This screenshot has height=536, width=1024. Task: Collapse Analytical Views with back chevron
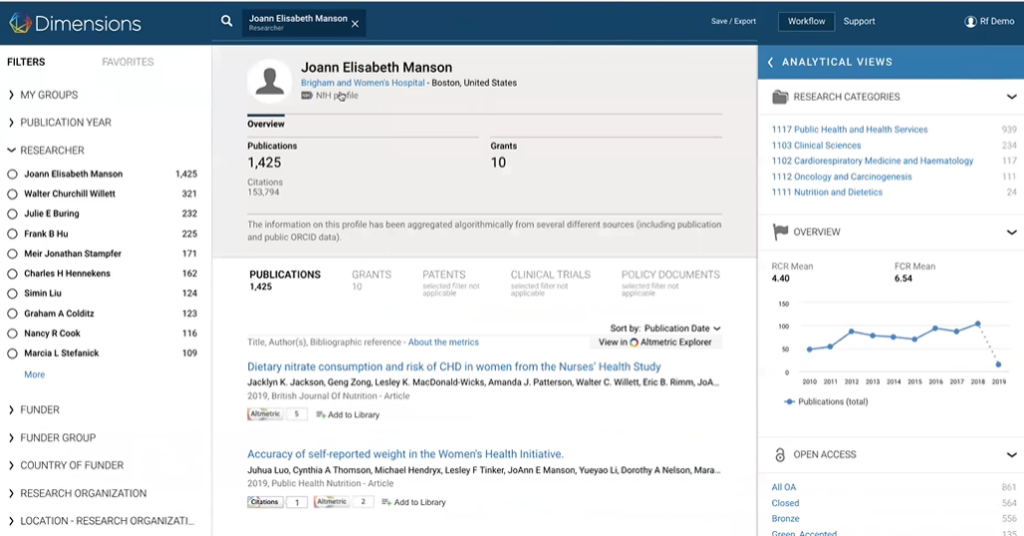[x=770, y=62]
